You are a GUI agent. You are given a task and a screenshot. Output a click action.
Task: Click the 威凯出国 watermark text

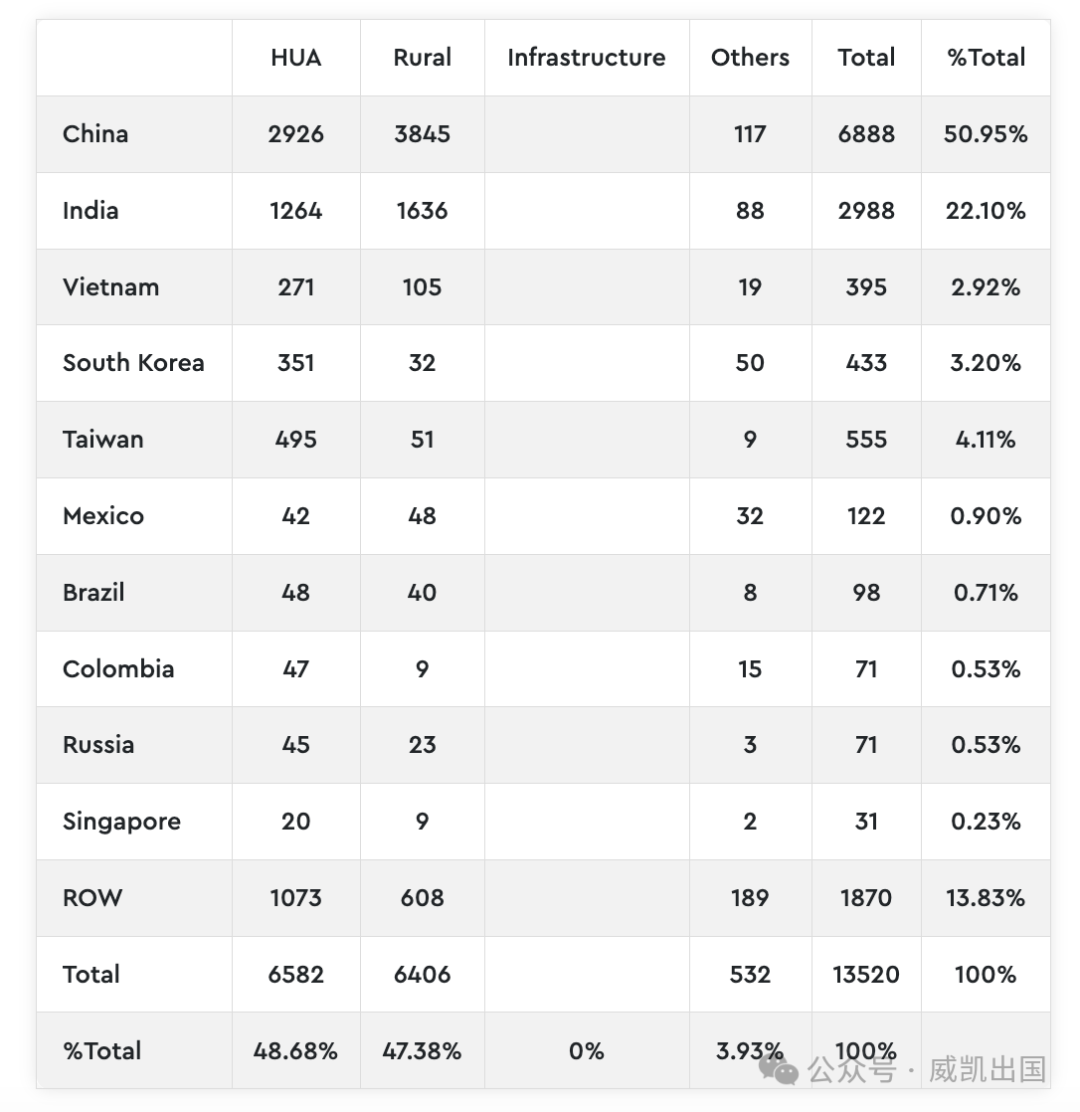(987, 1069)
